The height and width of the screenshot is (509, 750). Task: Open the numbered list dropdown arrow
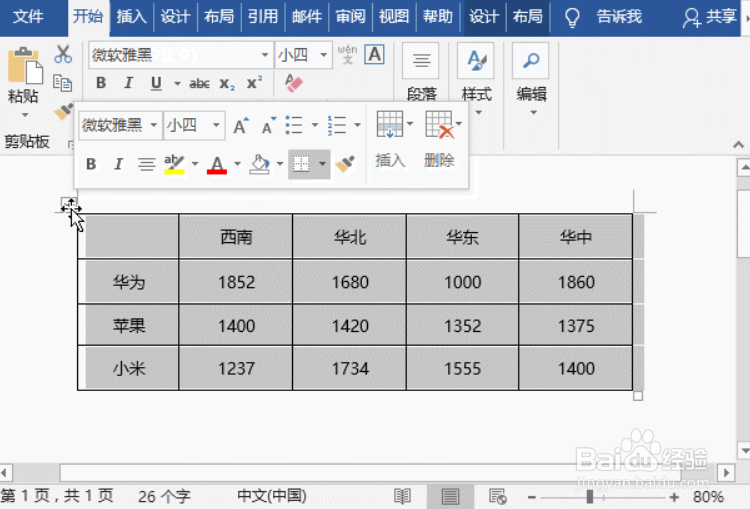(x=357, y=125)
